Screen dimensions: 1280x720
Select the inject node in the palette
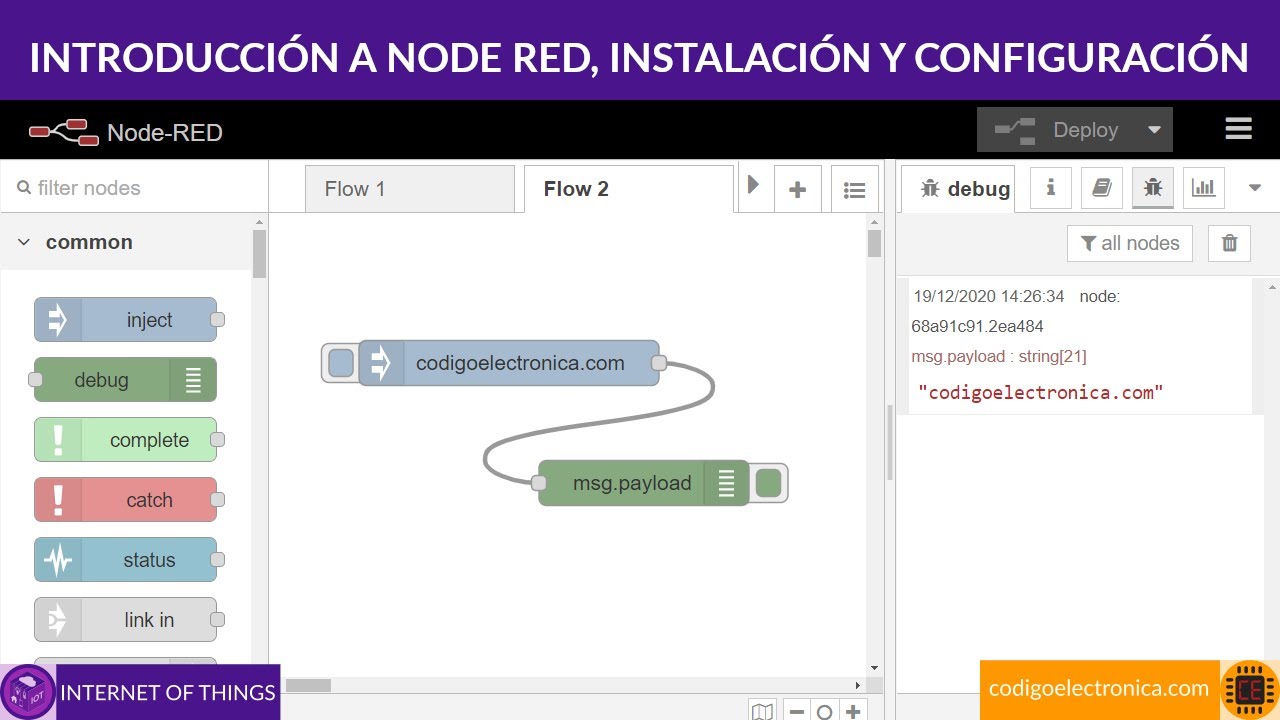point(126,320)
